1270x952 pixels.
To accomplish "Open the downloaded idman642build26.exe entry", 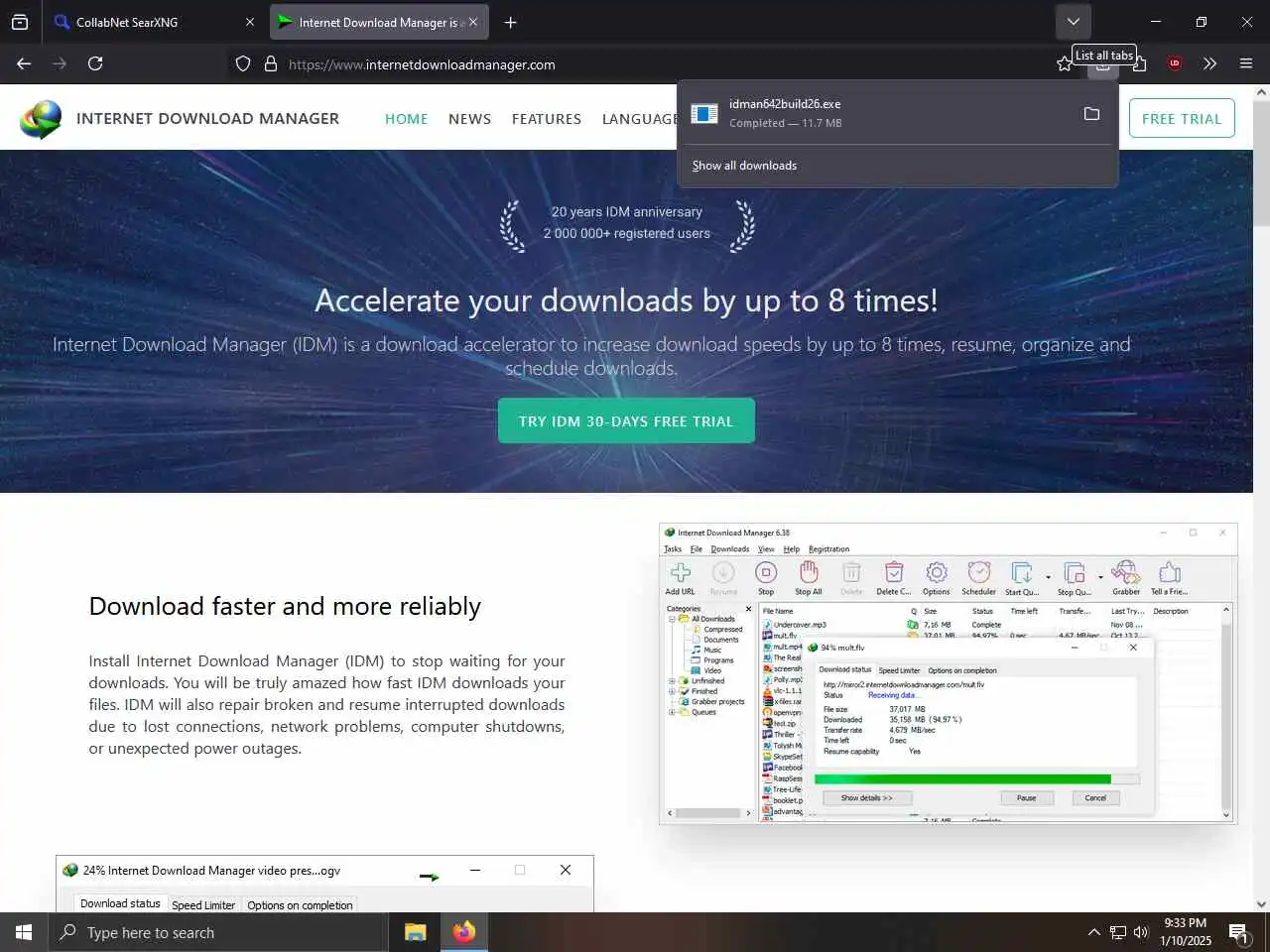I will pyautogui.click(x=873, y=114).
